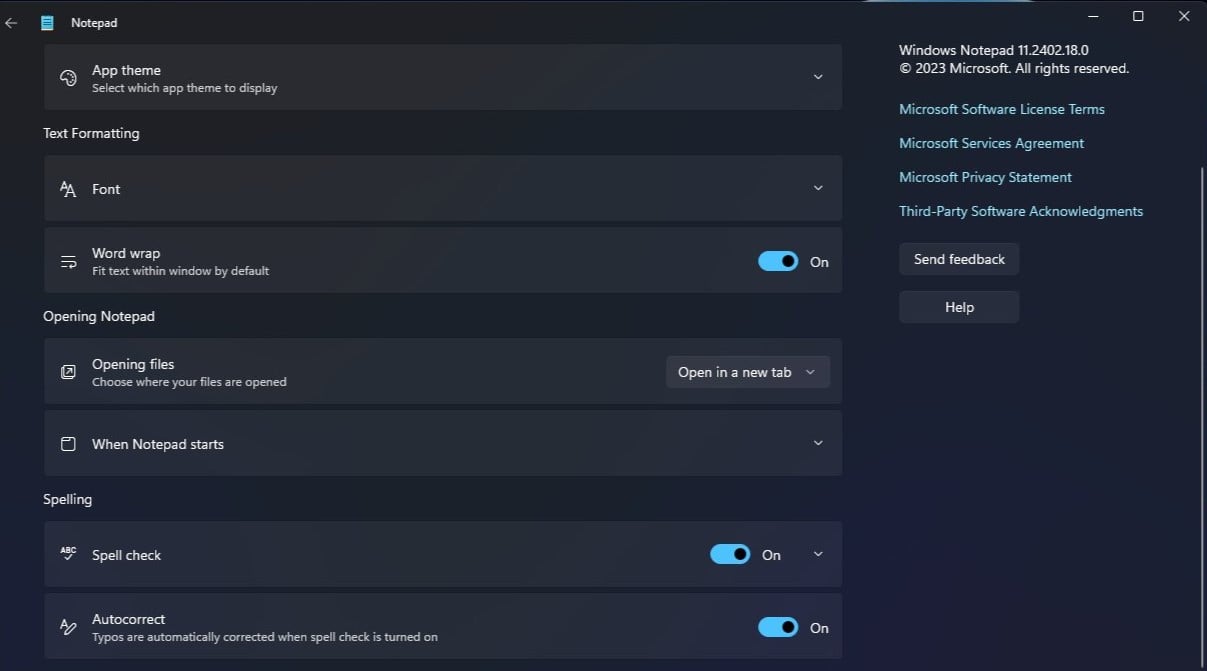
Task: Expand Spell check language options chevron
Action: [818, 554]
